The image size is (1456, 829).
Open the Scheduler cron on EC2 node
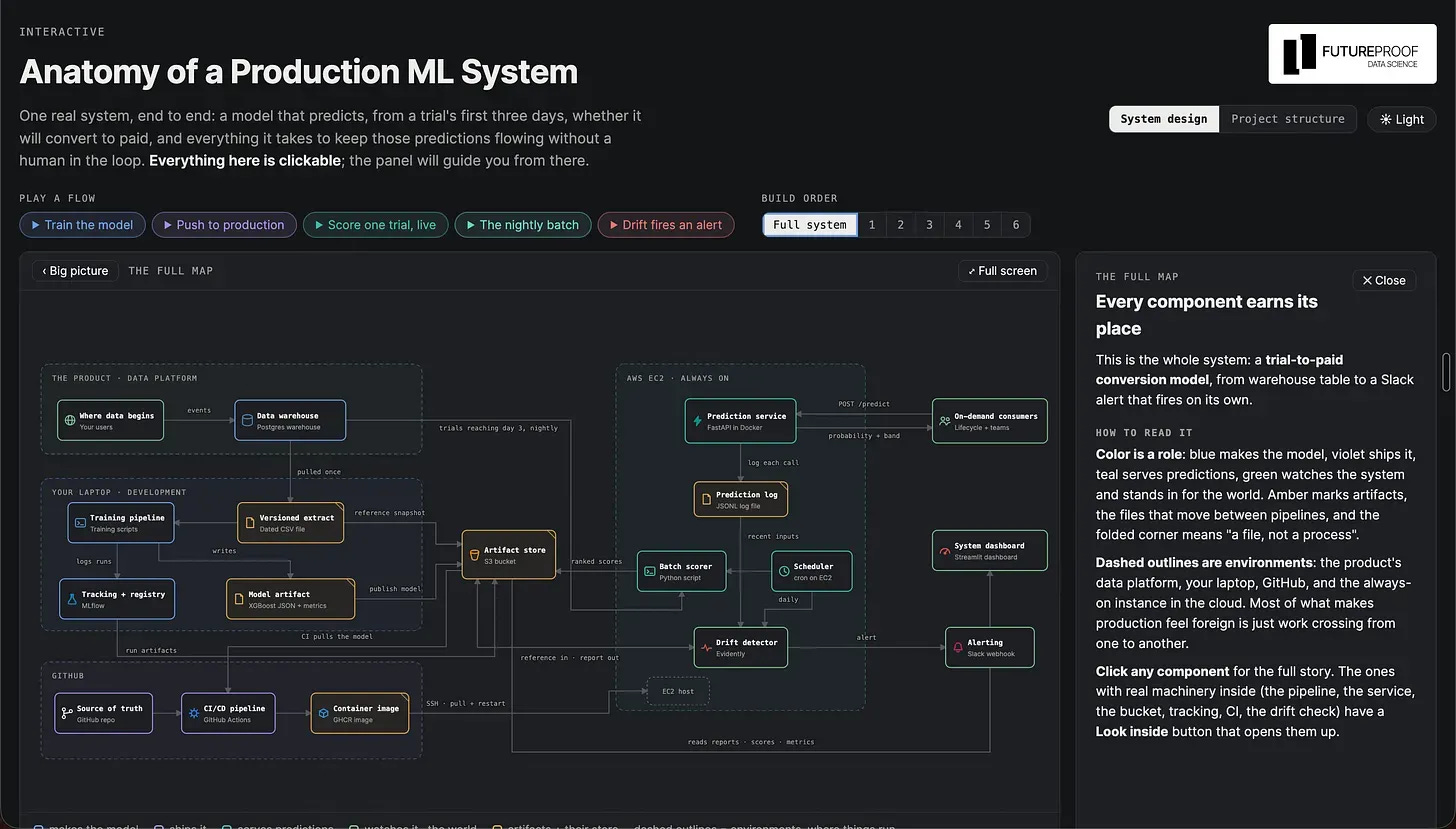click(811, 571)
